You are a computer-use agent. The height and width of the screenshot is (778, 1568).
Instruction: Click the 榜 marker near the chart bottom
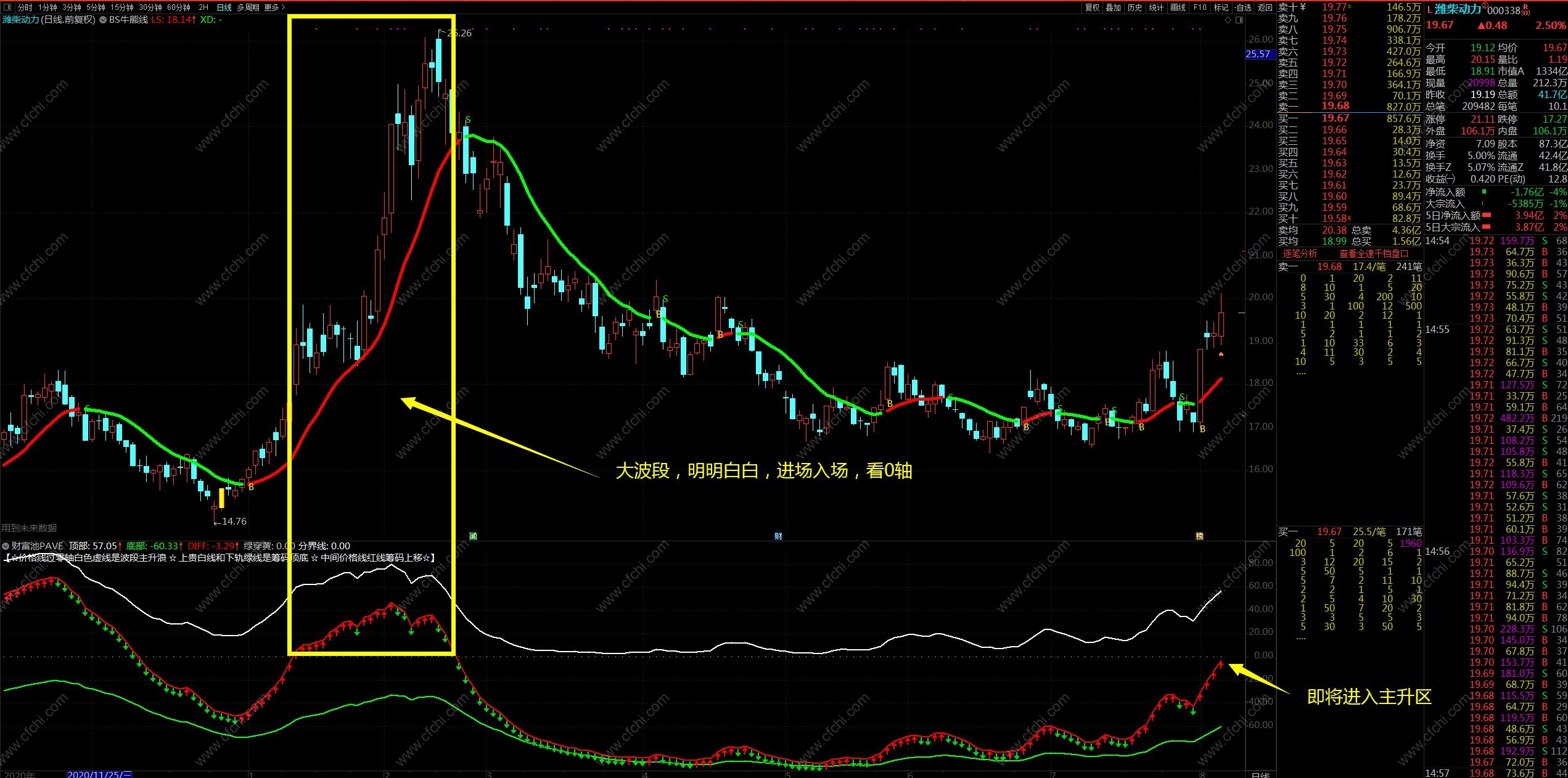[1199, 536]
